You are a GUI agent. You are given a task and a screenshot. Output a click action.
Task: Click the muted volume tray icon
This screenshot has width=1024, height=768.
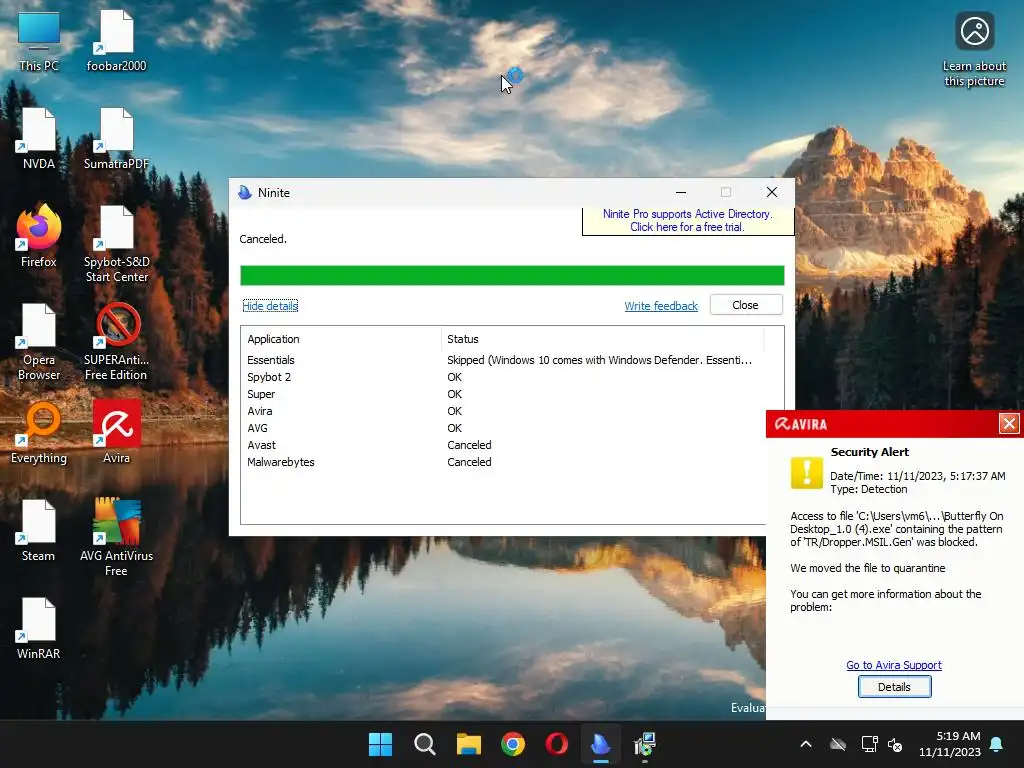click(x=895, y=744)
